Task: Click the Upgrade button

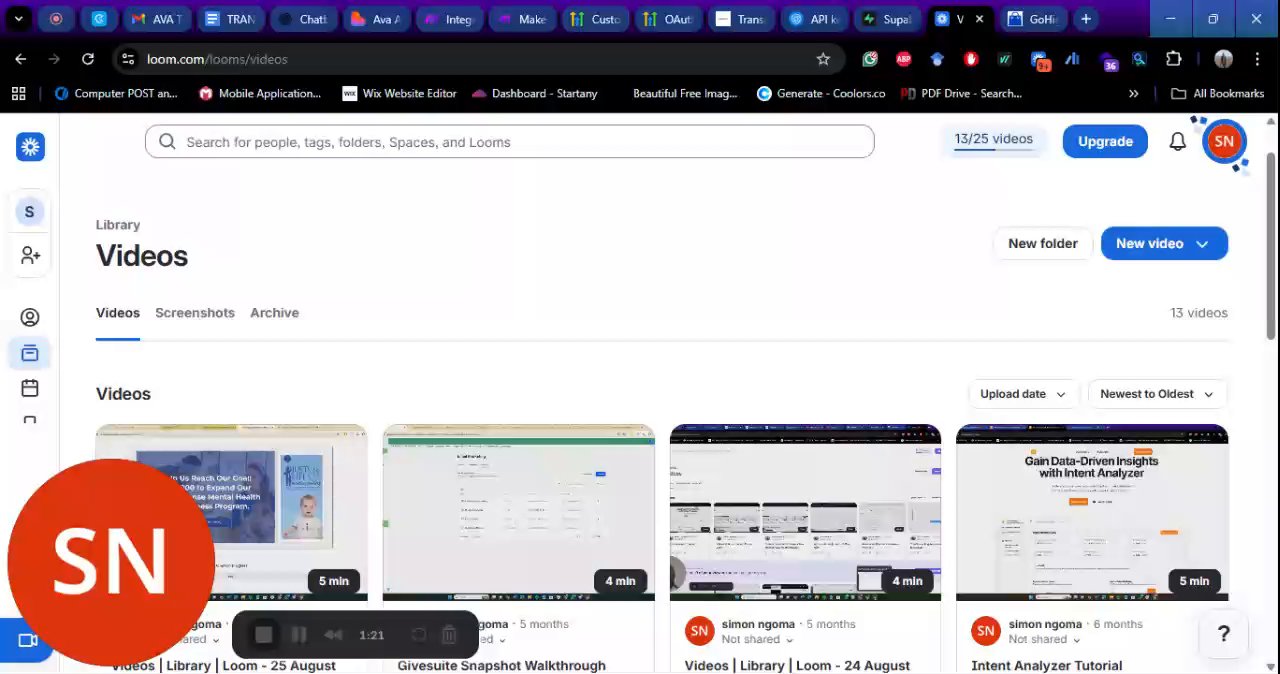Action: (1105, 142)
